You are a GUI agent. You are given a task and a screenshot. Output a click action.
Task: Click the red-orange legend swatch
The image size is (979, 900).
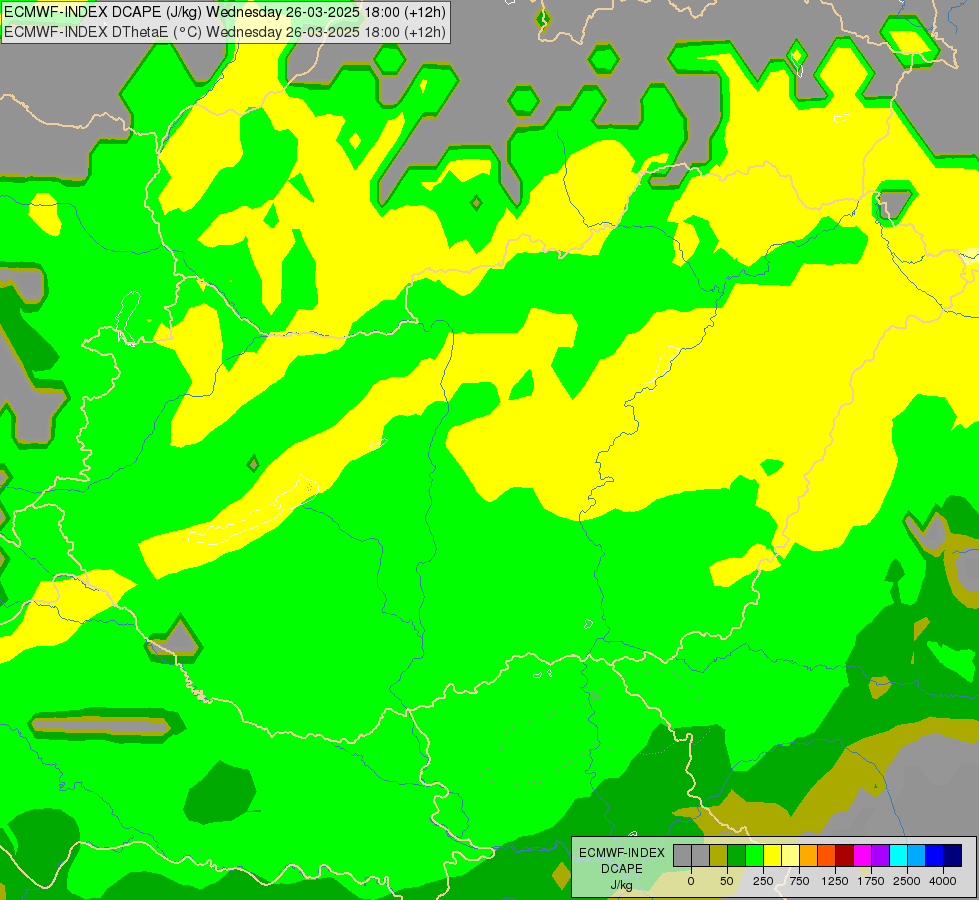click(827, 856)
